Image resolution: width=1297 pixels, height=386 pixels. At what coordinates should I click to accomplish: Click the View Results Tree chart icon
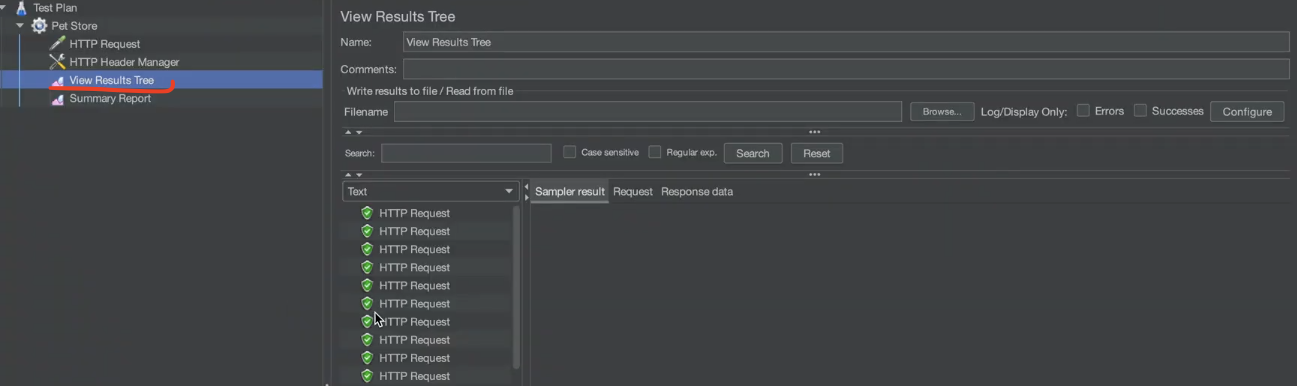tap(58, 80)
